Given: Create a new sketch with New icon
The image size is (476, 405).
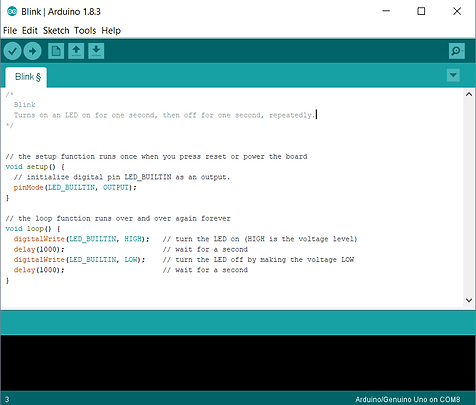Looking at the screenshot, I should click(56, 51).
